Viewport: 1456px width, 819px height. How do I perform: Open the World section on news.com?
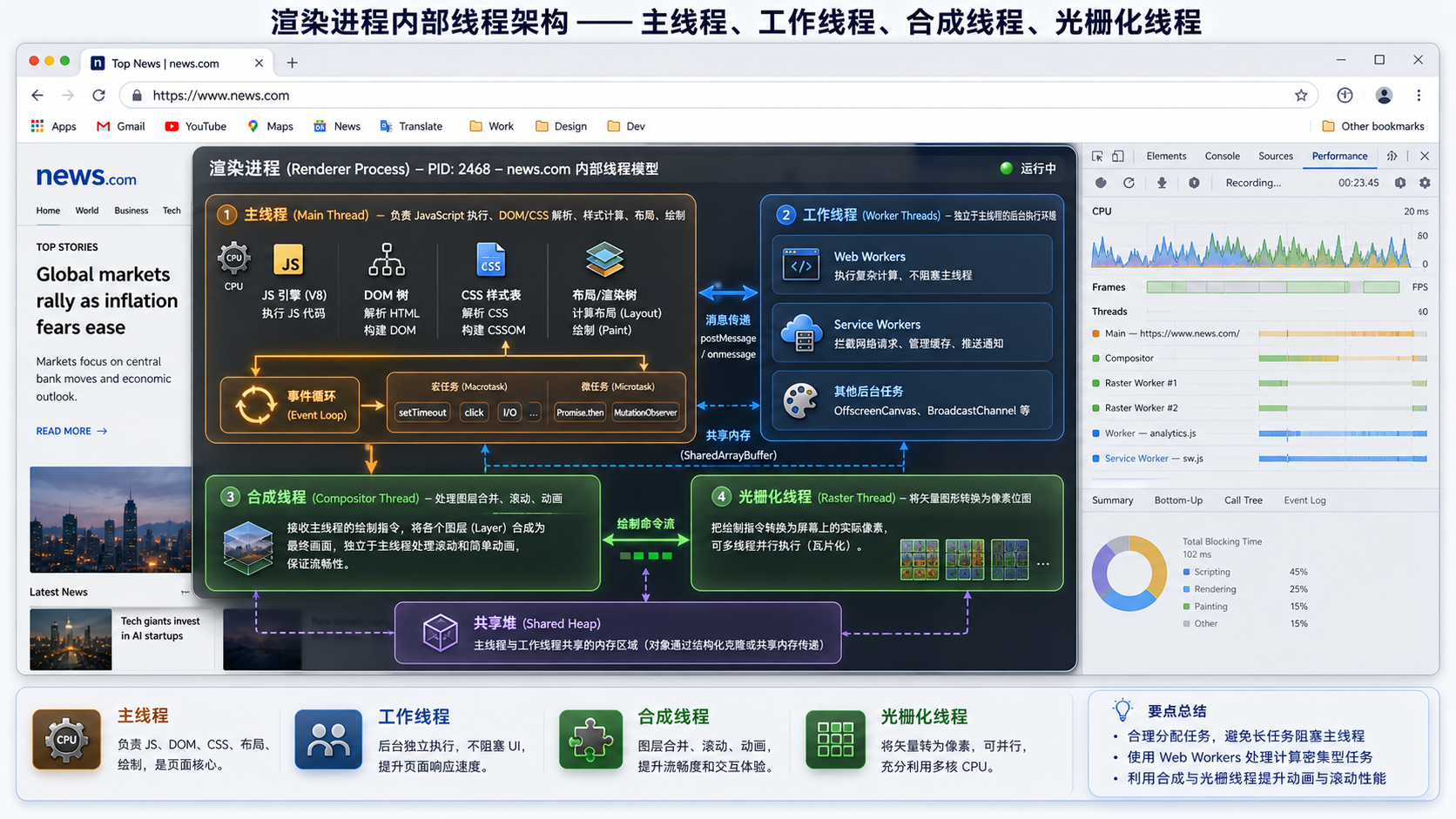87,211
